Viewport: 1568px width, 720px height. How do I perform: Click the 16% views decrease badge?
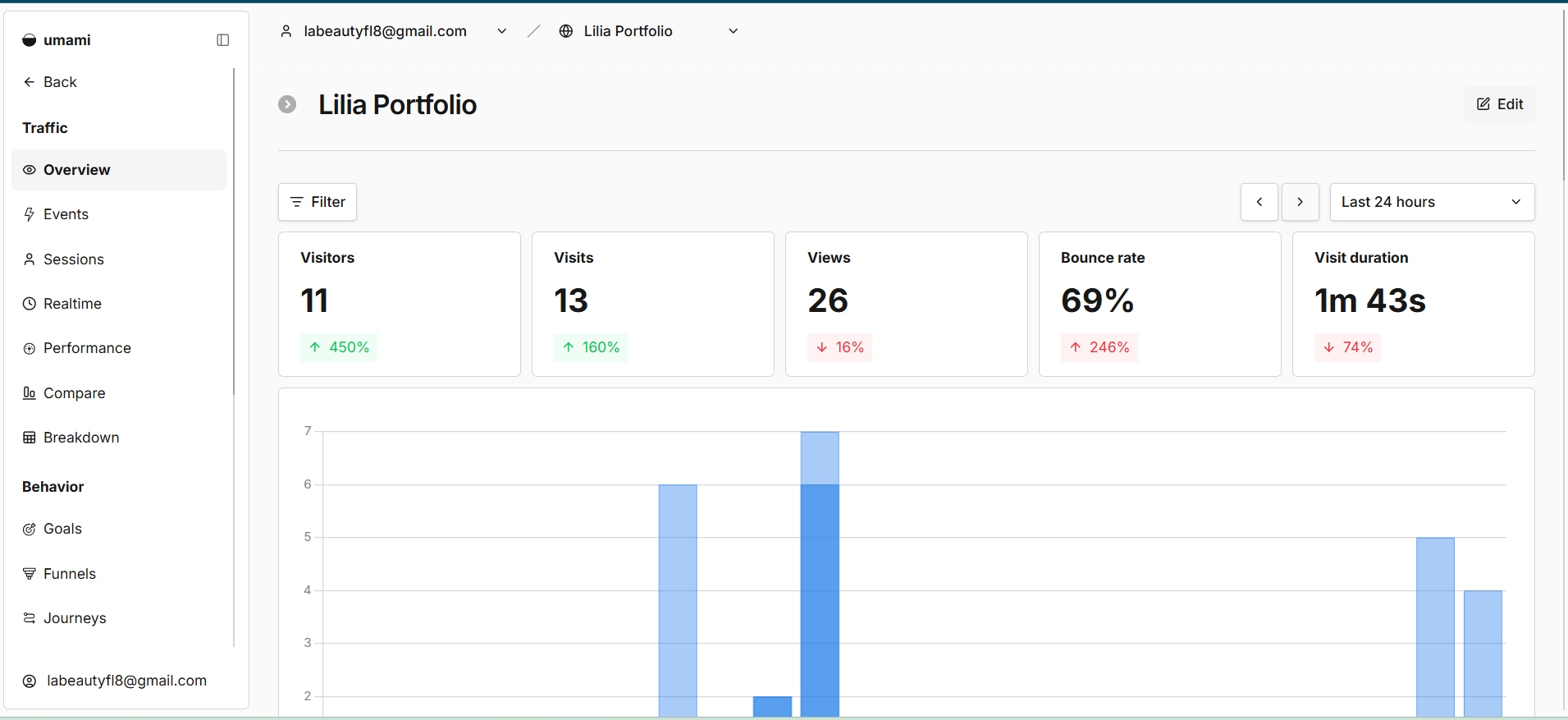(x=839, y=347)
